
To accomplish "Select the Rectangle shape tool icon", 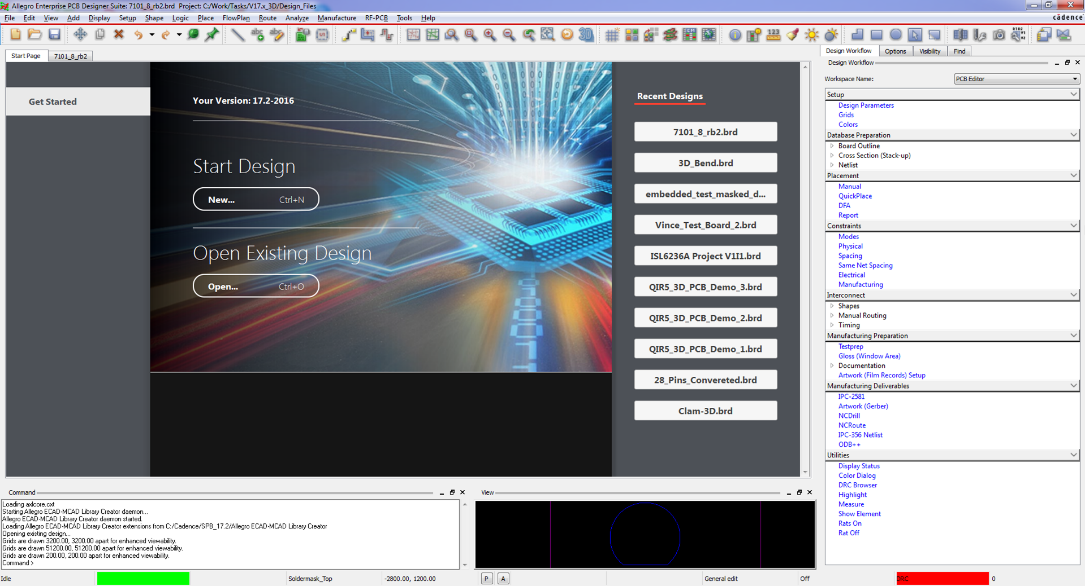I will coord(876,35).
